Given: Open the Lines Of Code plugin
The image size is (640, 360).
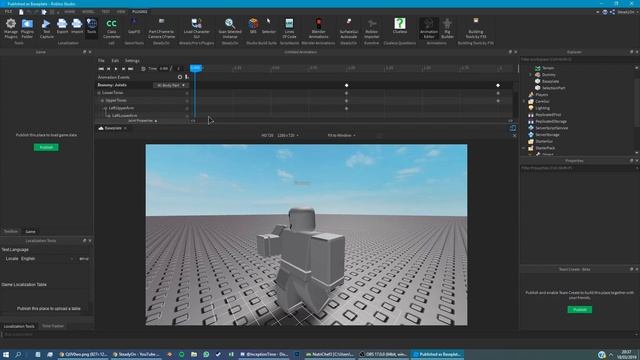Looking at the screenshot, I should (289, 28).
